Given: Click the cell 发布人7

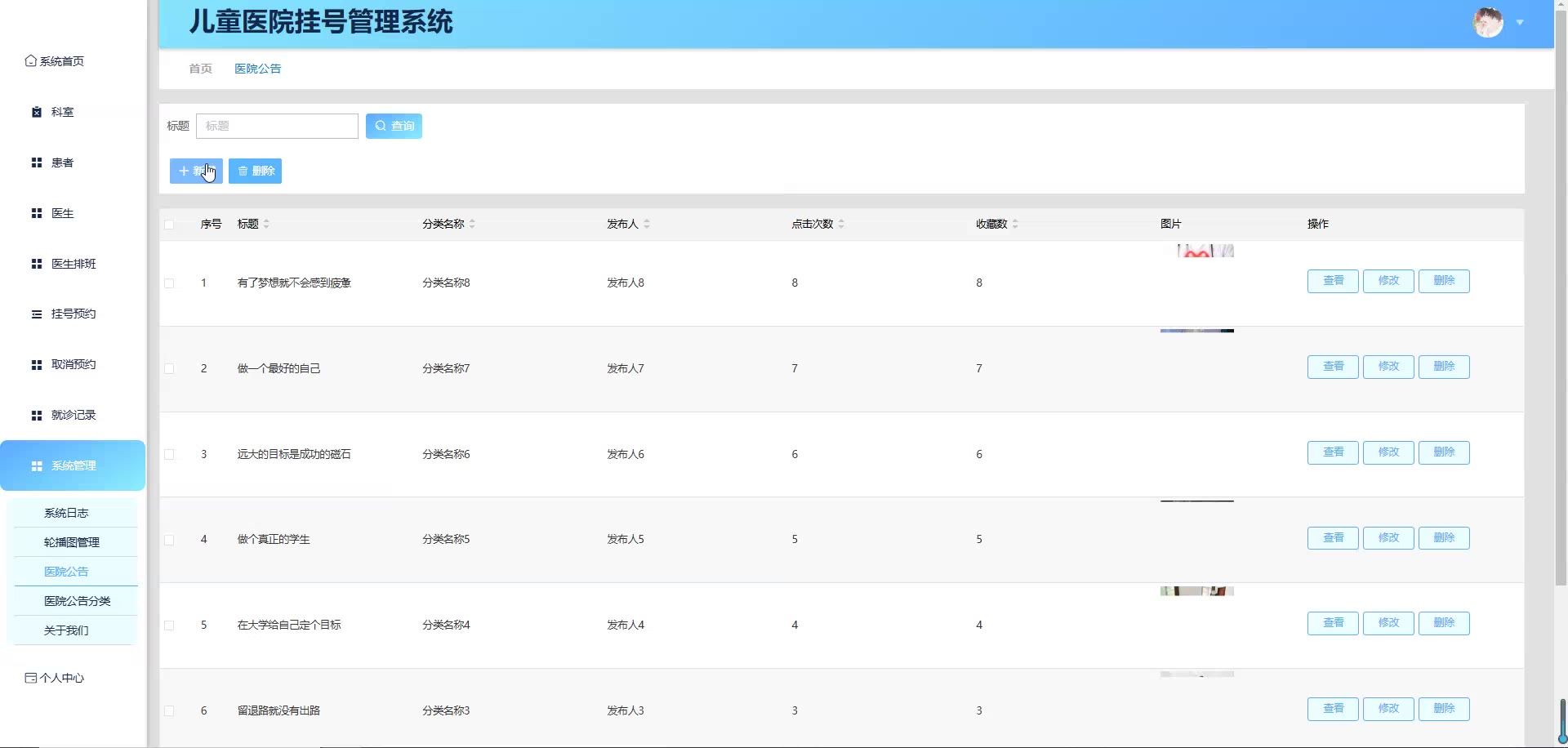Looking at the screenshot, I should coord(626,369).
